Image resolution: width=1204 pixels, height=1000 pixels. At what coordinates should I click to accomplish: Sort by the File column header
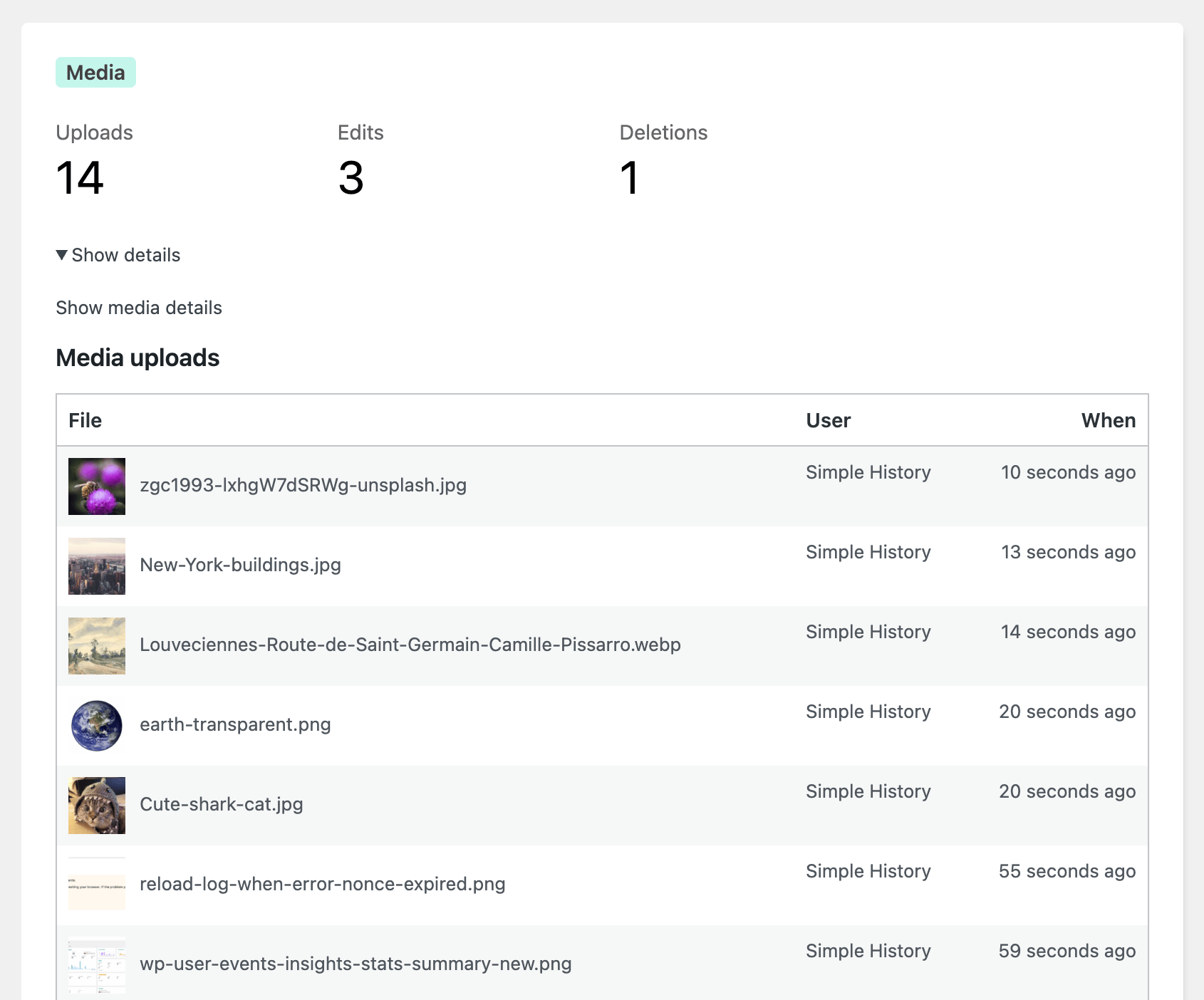[x=85, y=420]
